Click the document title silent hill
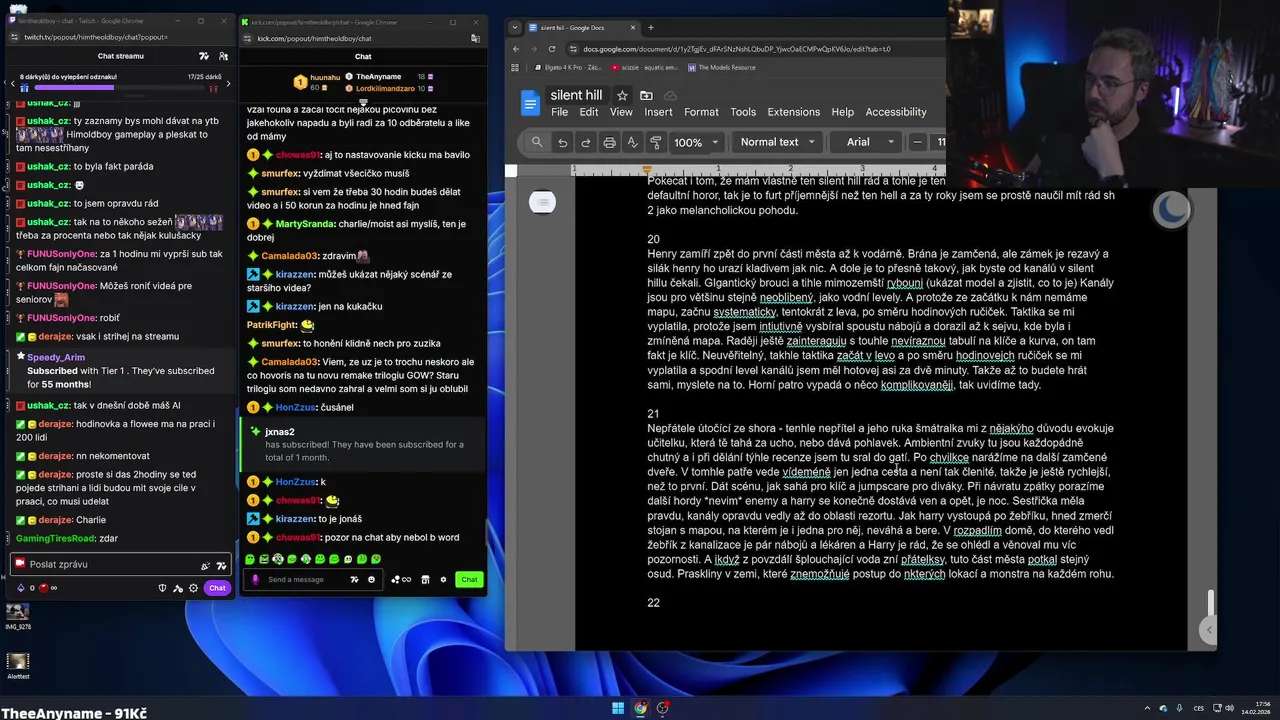Image resolution: width=1280 pixels, height=720 pixels. pyautogui.click(x=576, y=95)
